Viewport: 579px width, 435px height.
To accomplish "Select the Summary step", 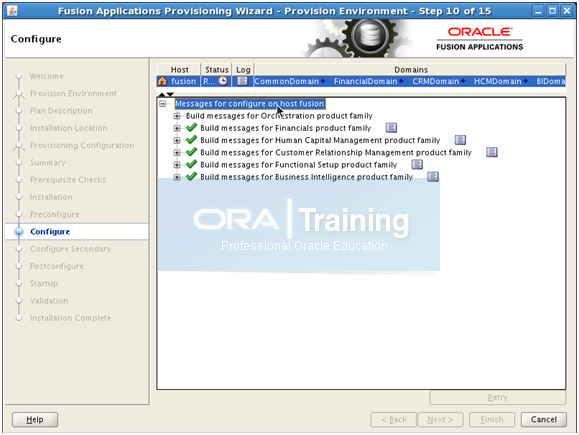I will point(48,162).
